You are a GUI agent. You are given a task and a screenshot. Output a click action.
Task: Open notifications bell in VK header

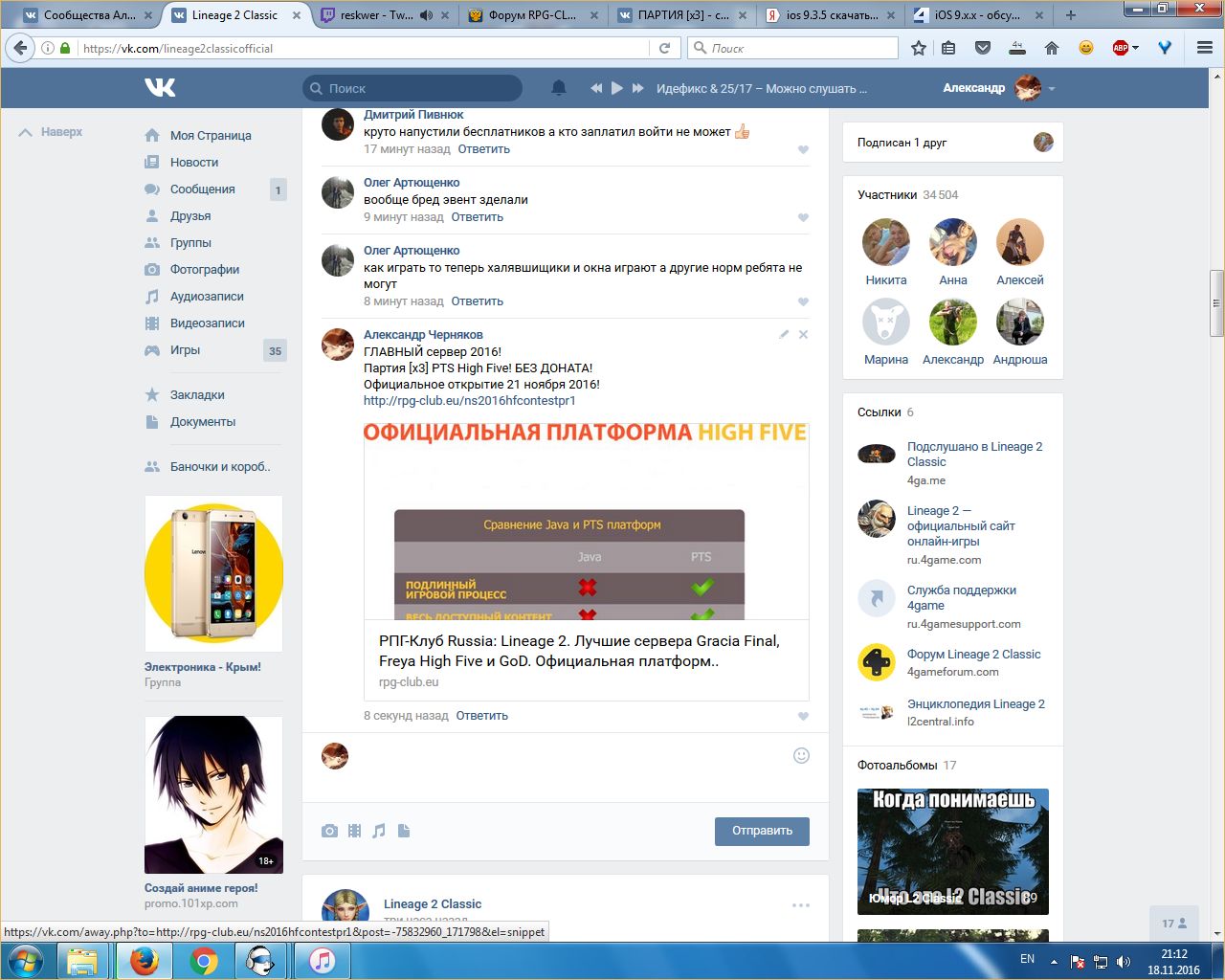(559, 88)
